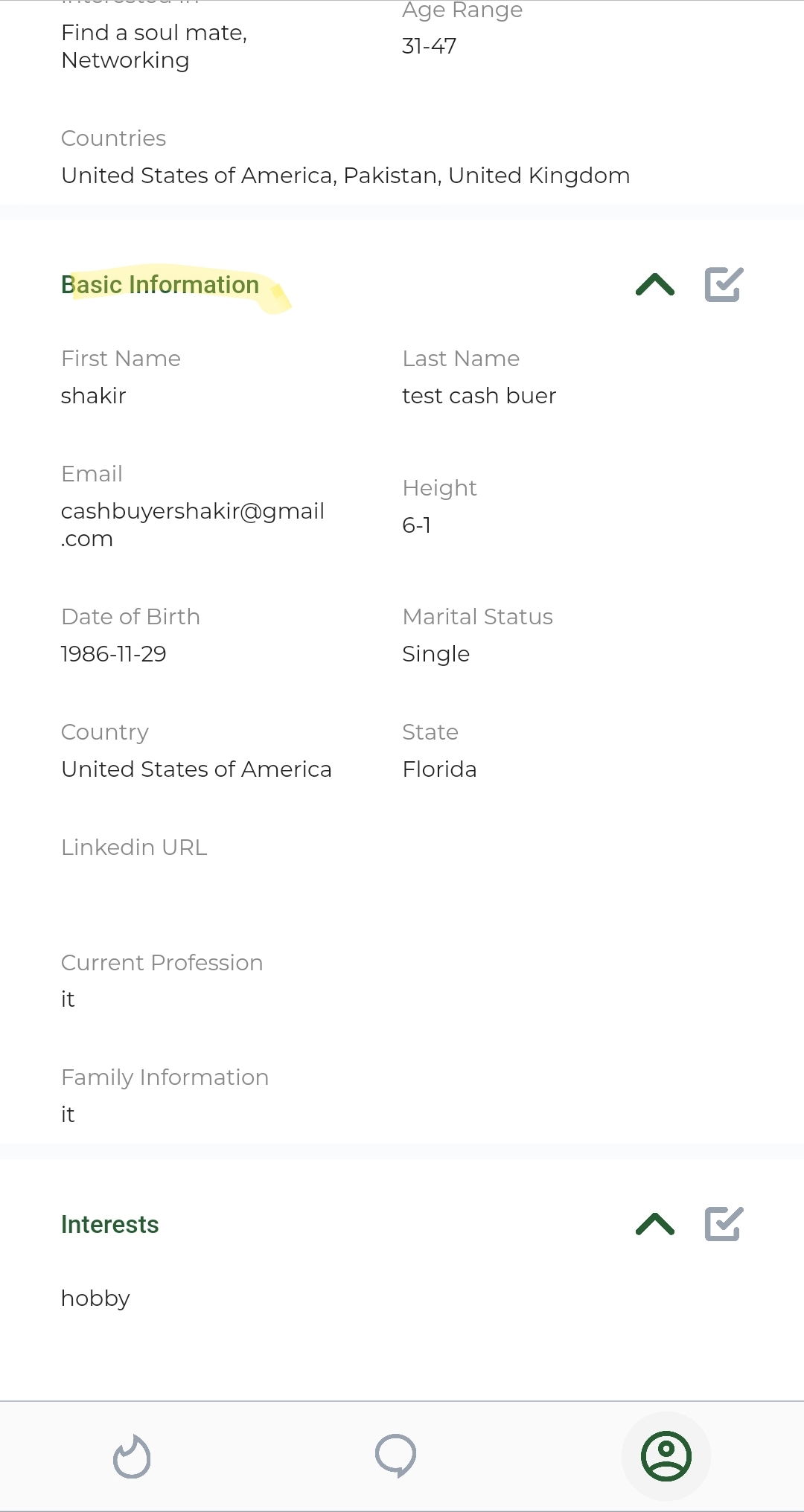
Task: Tap the Countries list text
Action: click(345, 176)
